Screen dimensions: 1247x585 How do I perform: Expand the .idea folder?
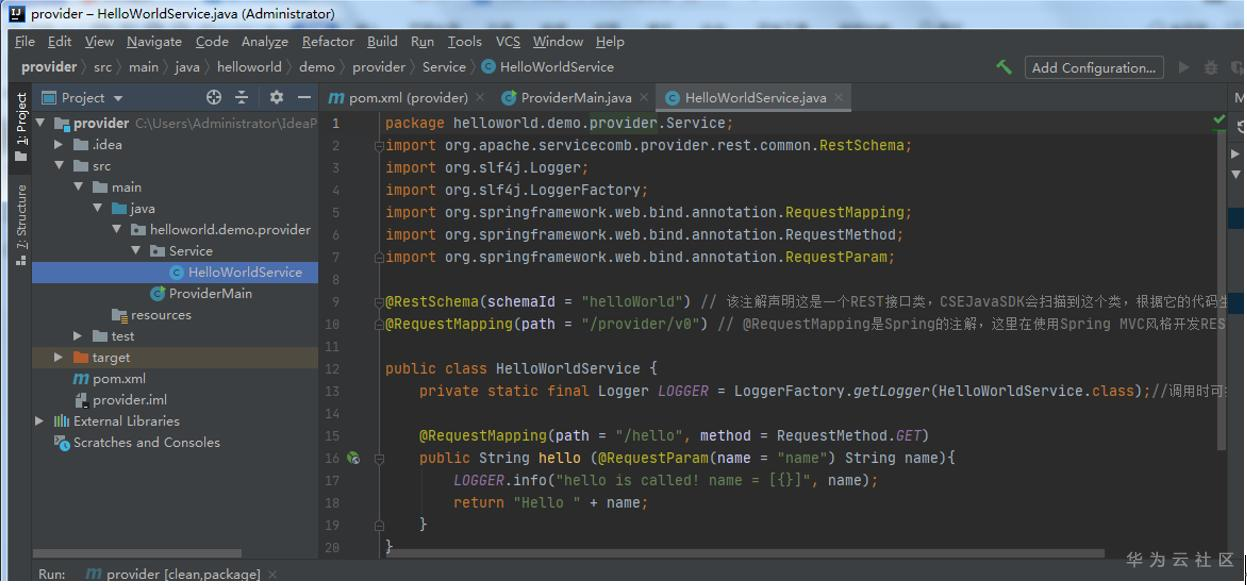(59, 144)
